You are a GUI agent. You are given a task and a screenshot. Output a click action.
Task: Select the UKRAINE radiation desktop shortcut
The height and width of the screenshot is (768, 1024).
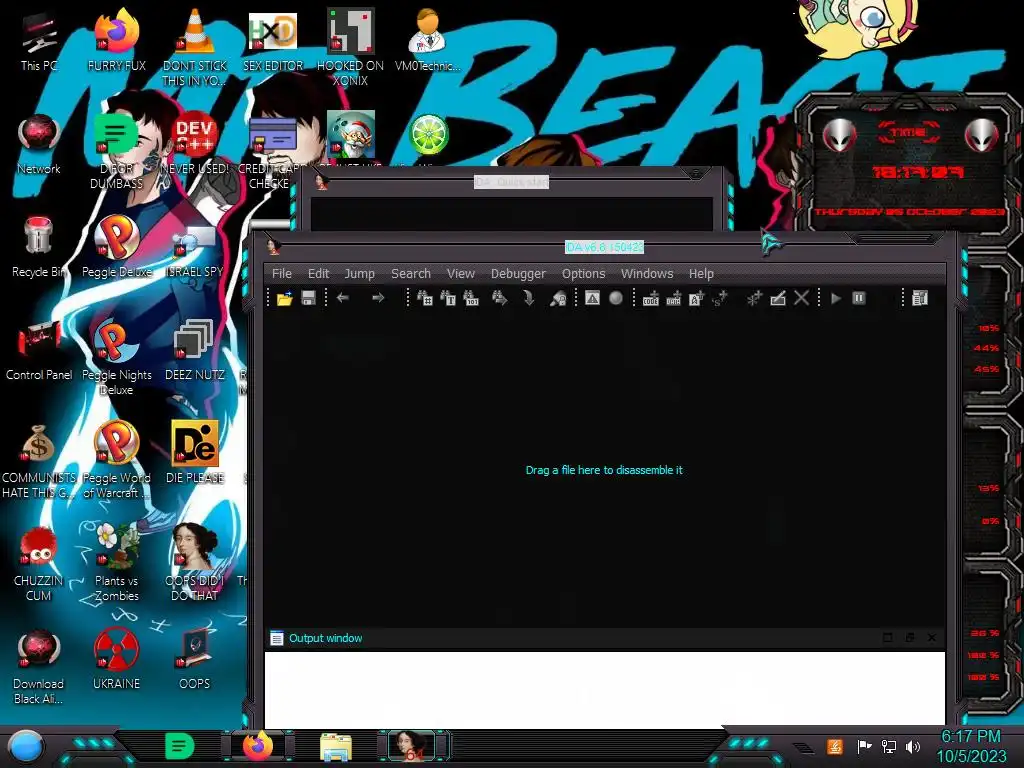tap(117, 660)
